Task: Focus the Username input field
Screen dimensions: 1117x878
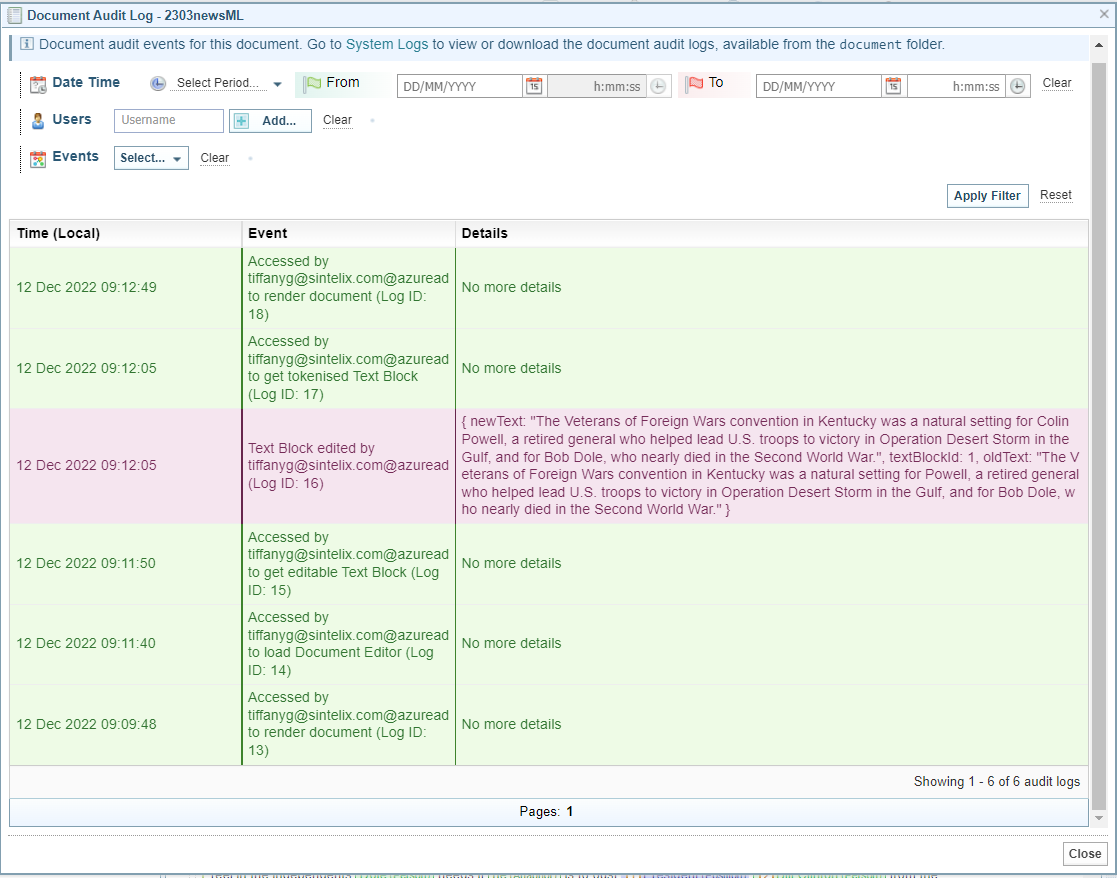Action: point(169,121)
